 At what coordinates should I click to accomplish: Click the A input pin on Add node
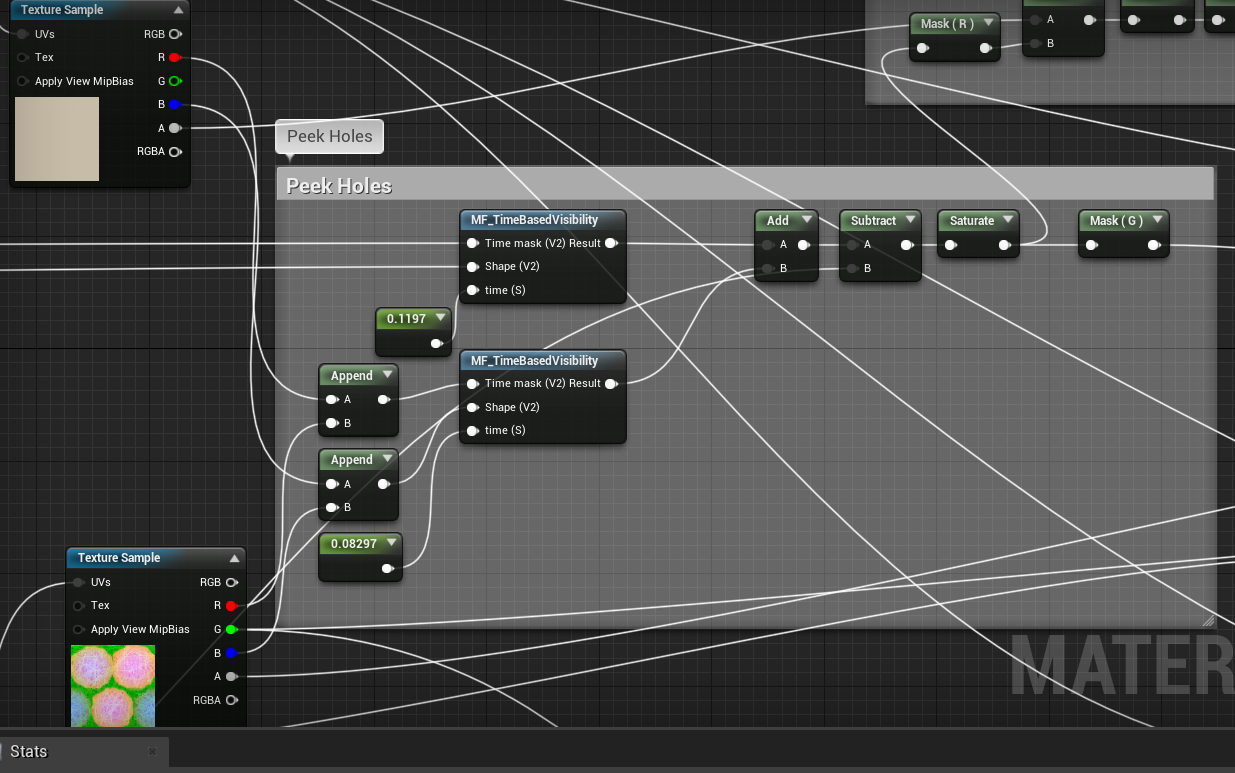click(767, 245)
